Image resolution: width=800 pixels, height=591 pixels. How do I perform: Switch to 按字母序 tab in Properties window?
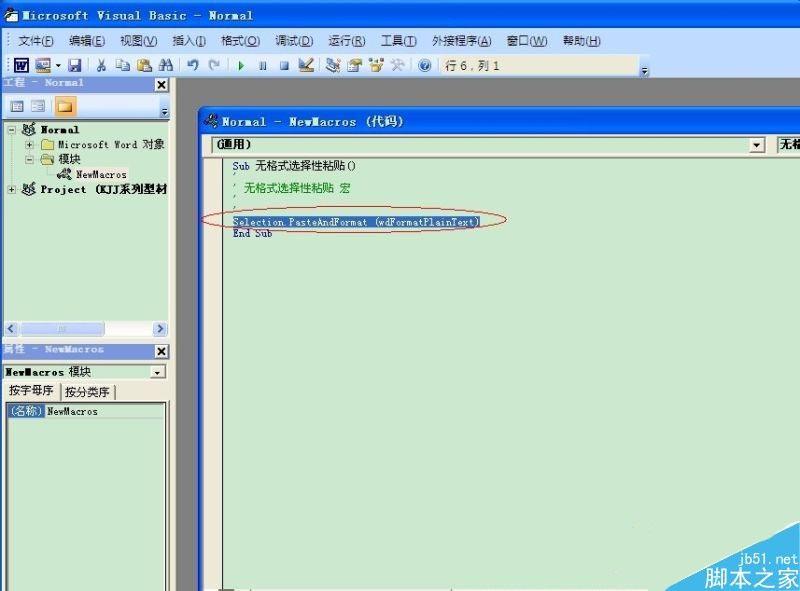pos(30,391)
